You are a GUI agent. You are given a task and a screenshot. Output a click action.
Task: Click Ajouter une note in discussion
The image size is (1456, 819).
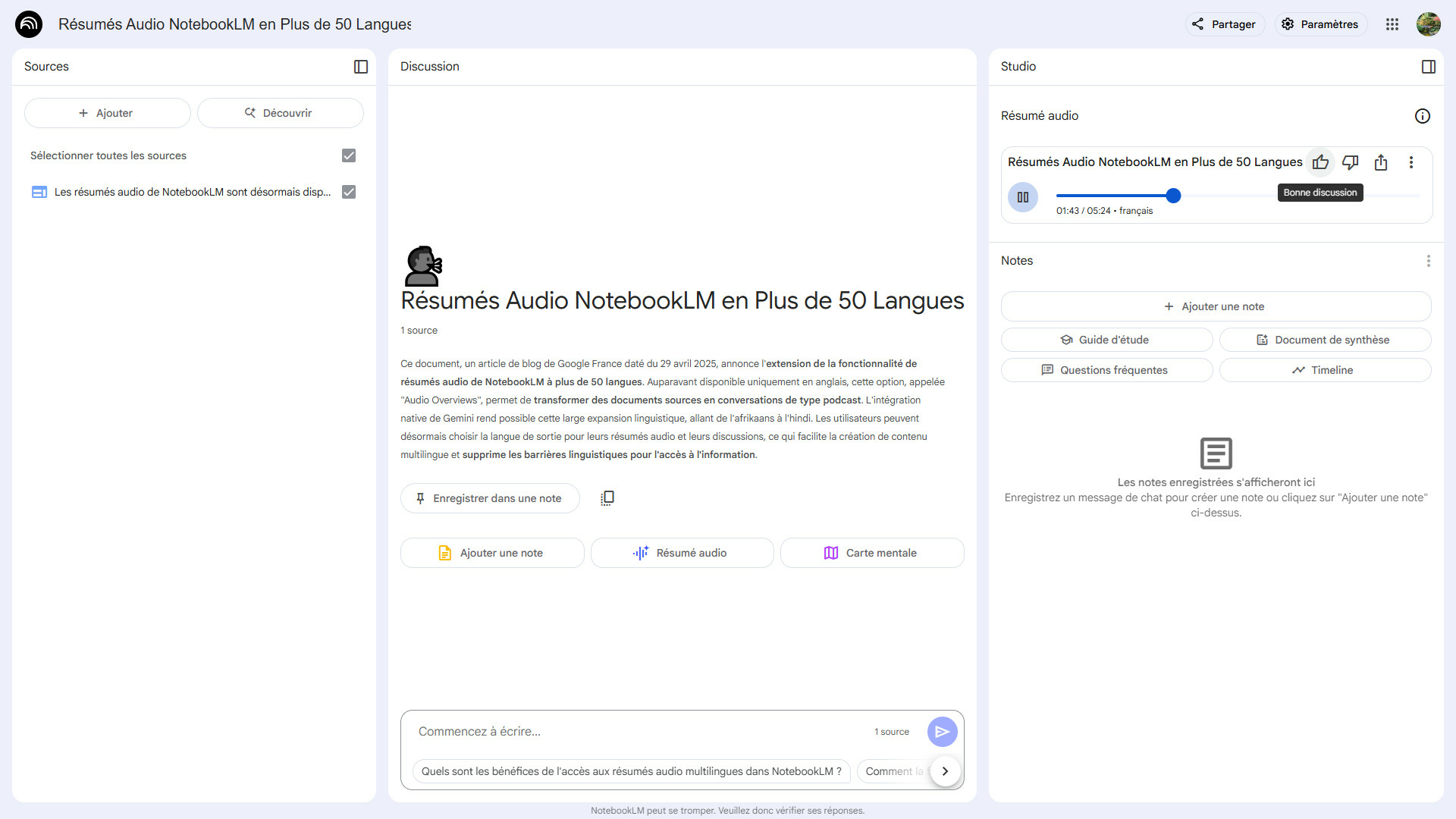pyautogui.click(x=492, y=553)
